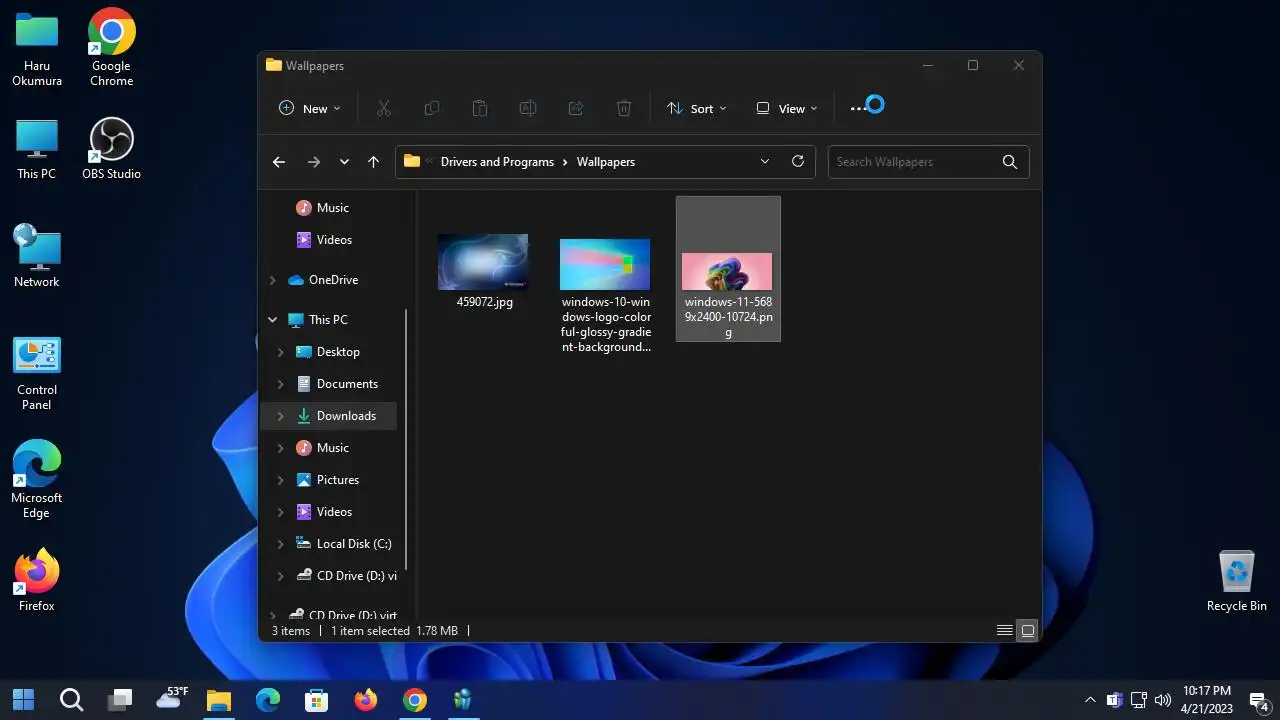Select windows-11-5689x2400 png file
The height and width of the screenshot is (720, 1280).
pos(728,269)
